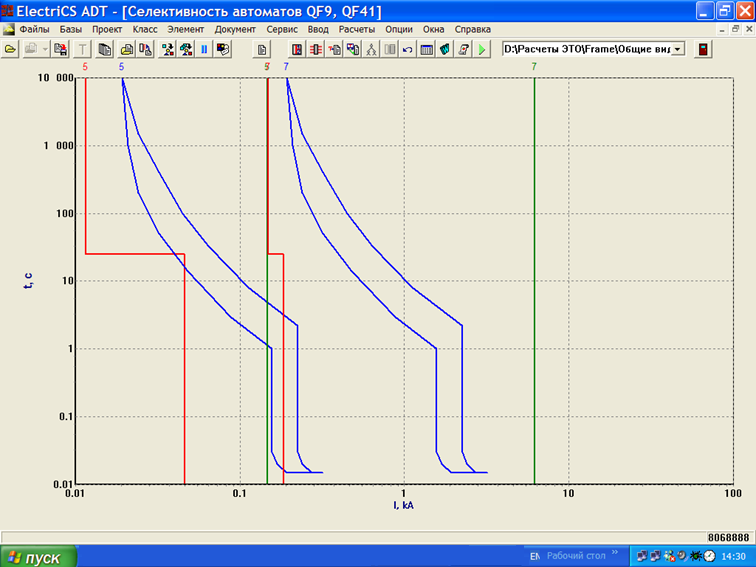The height and width of the screenshot is (567, 756).
Task: Click the Рабочий стол taskbar toolbar
Action: tap(576, 556)
